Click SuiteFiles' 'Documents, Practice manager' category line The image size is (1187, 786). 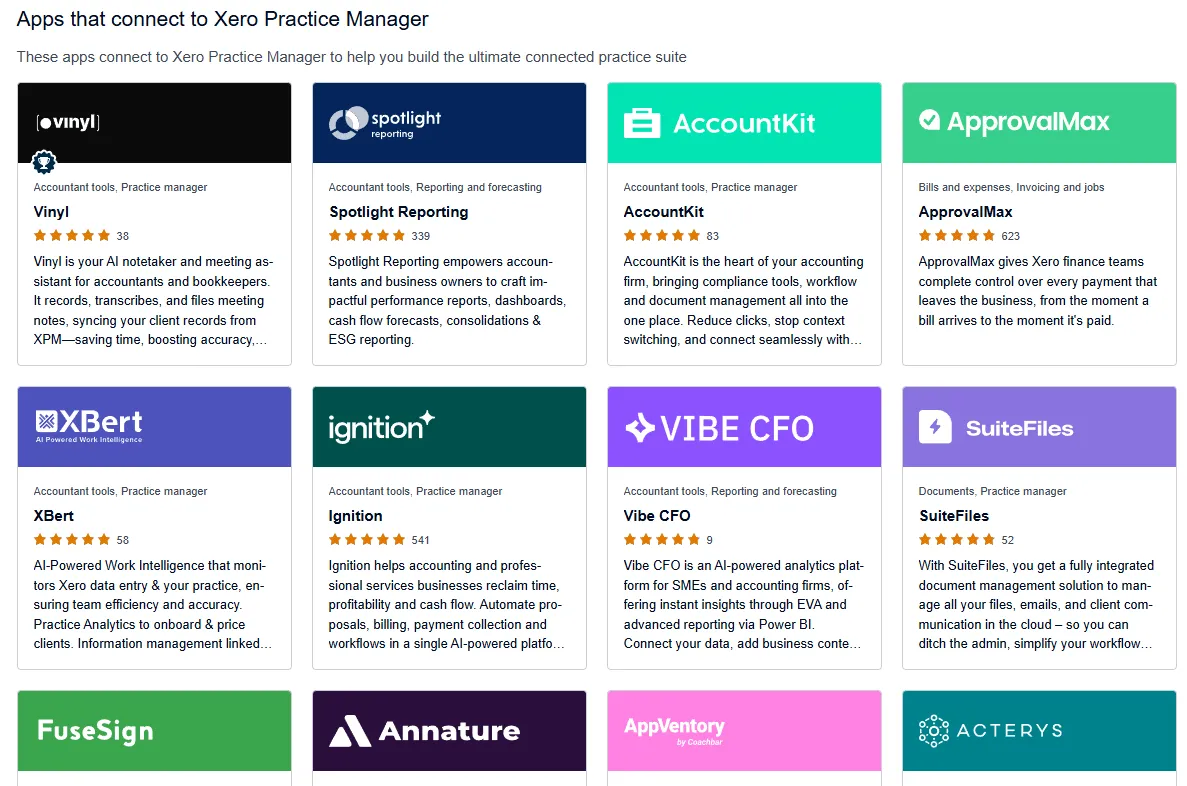click(992, 491)
